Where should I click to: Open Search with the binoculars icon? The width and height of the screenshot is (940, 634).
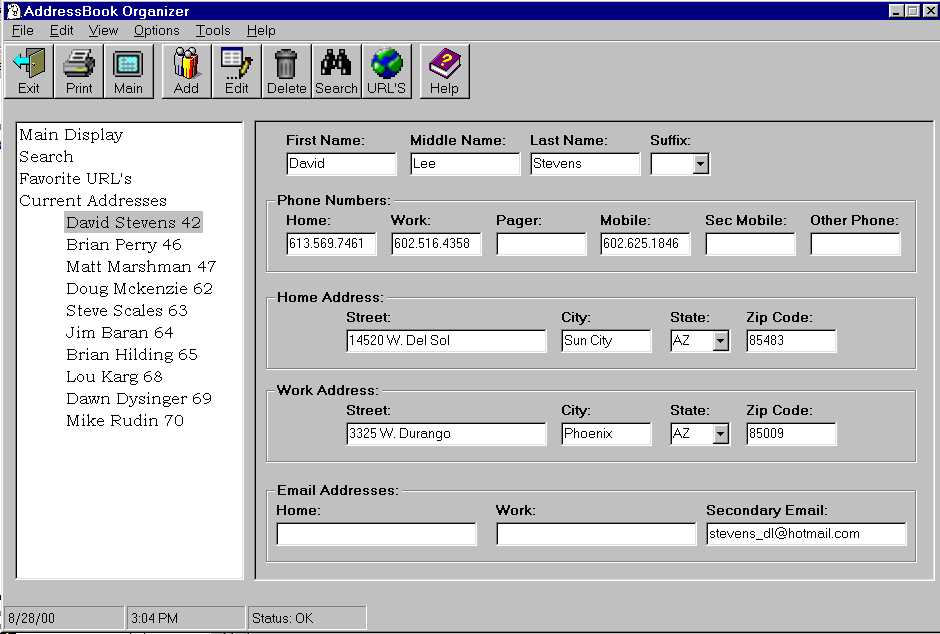[x=336, y=71]
